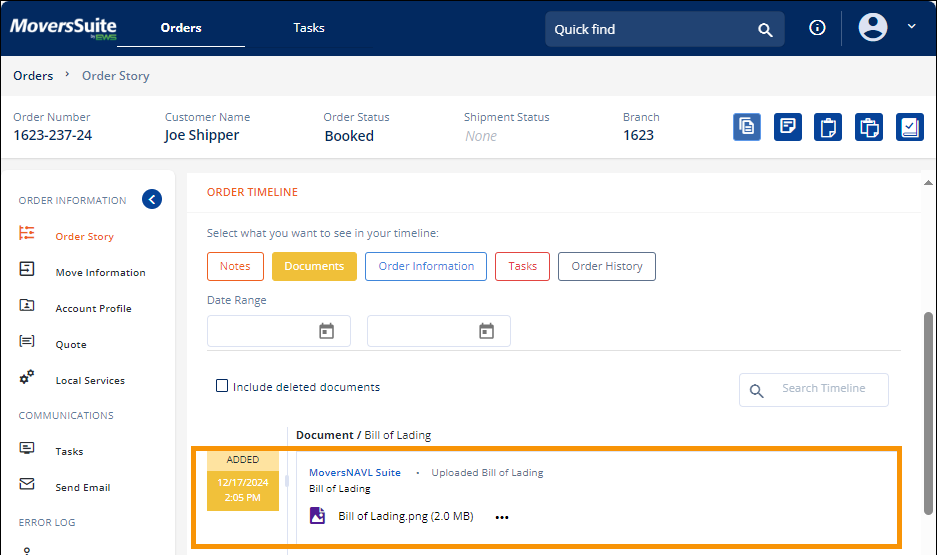
Task: Open the three-dot menu for Bill of Lading.png
Action: [x=502, y=517]
